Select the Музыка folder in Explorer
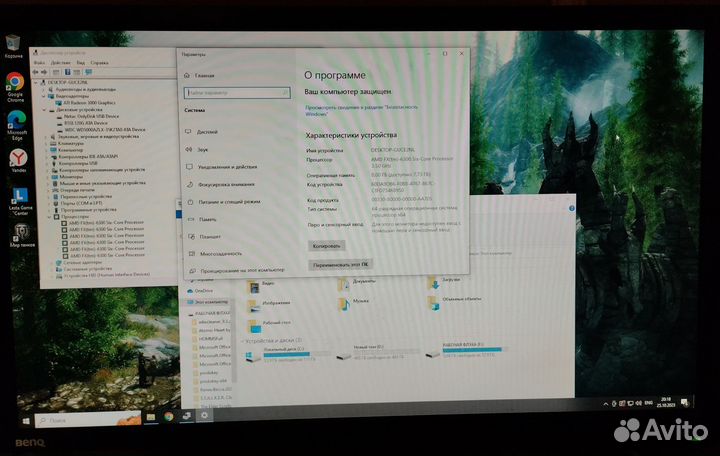Viewport: 720px width, 456px height. tap(354, 303)
